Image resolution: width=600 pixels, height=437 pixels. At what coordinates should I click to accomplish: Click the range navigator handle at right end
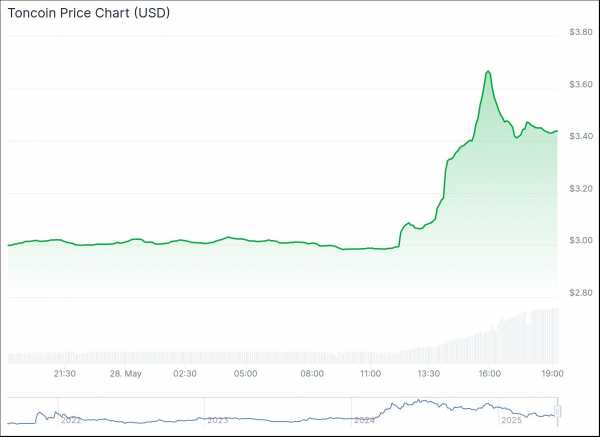[558, 411]
